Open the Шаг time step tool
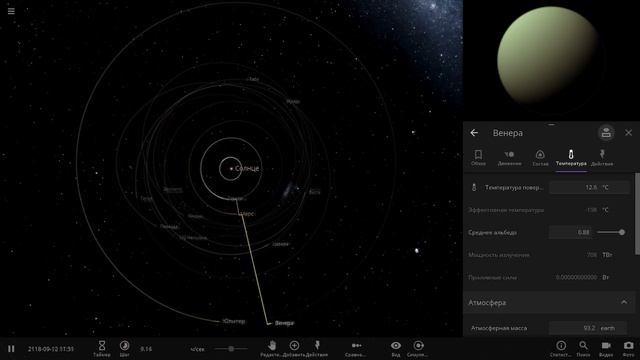 pos(124,349)
